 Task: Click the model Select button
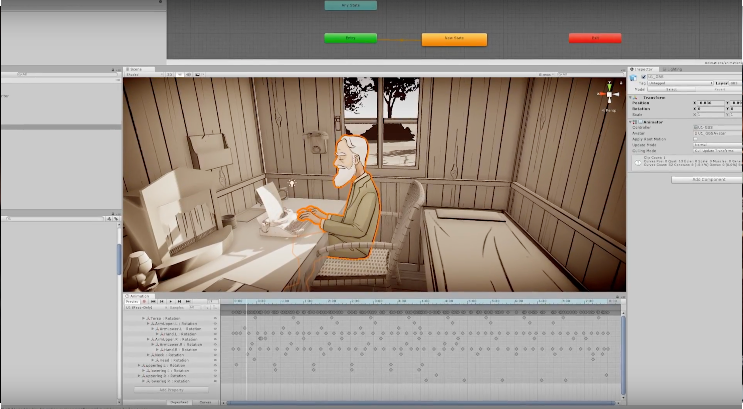671,89
